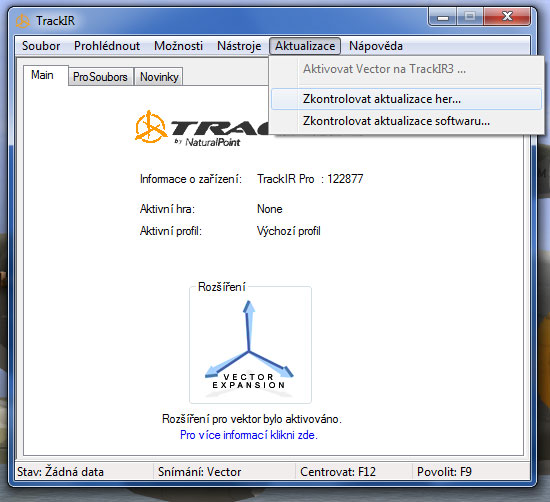Minimize the TrackIR window

[443, 17]
